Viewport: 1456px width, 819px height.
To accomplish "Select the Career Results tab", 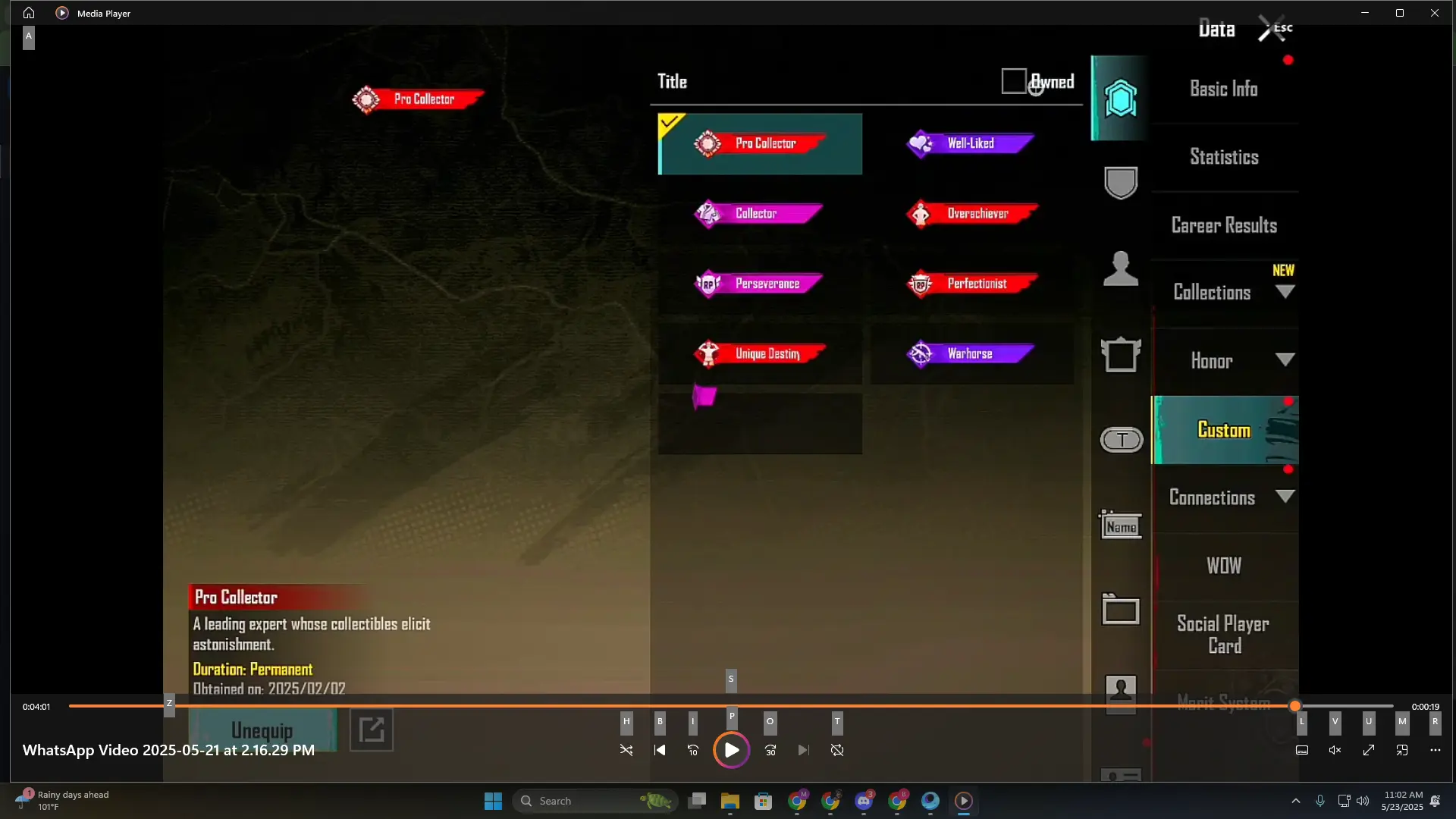I will 1224,225.
